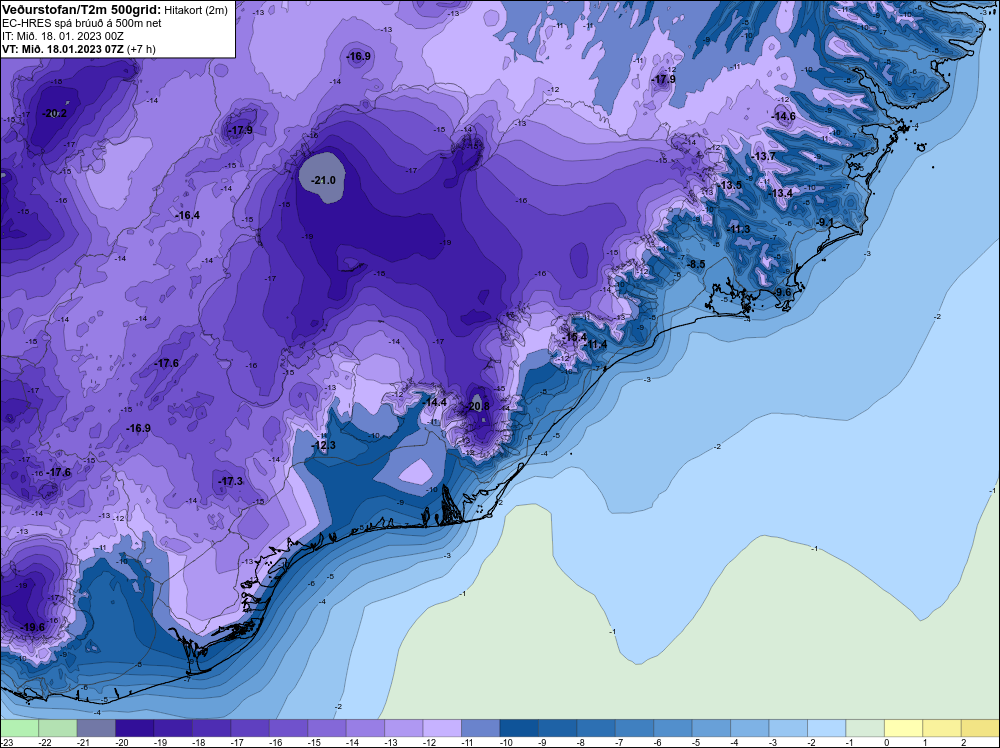Click the legend swatch labeled -10
This screenshot has height=748, width=1000.
pos(518,728)
